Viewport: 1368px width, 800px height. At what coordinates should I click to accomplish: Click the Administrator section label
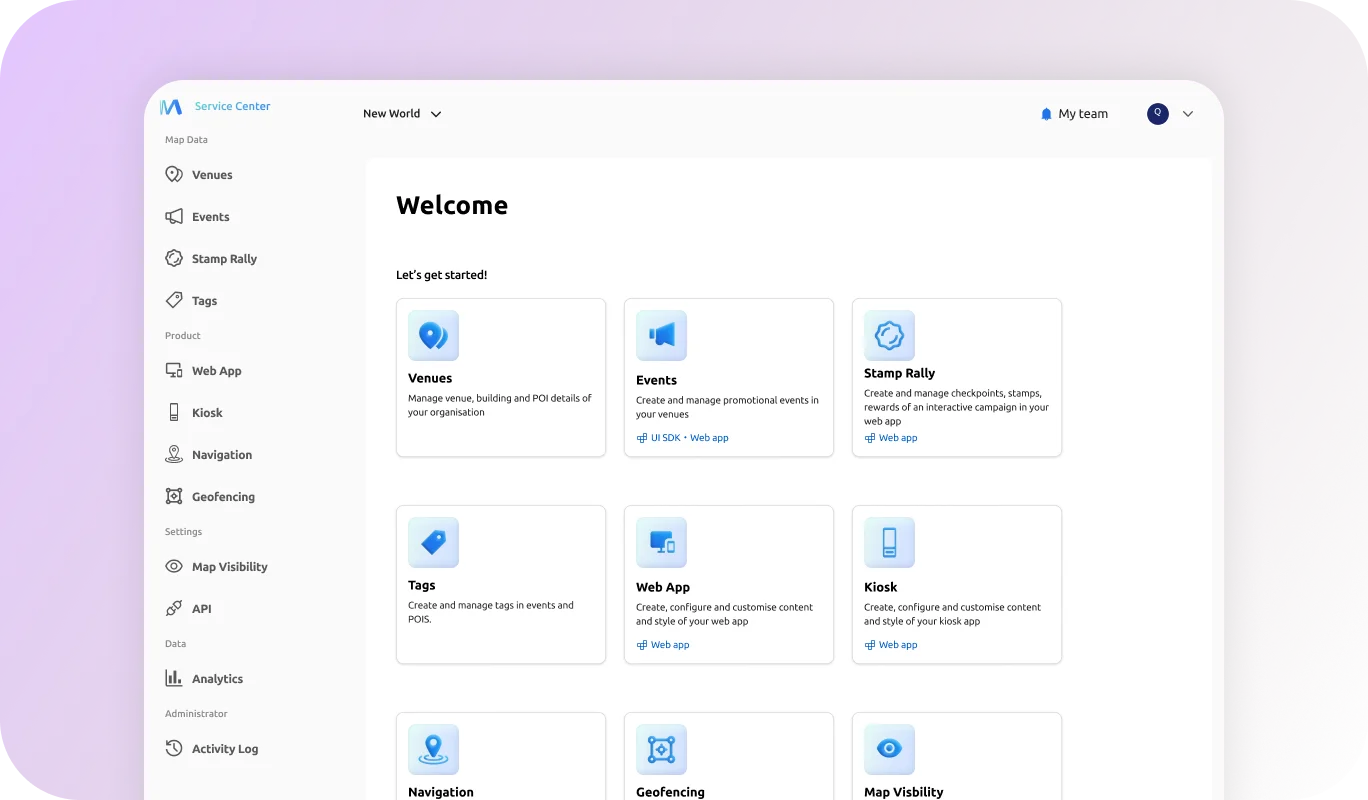[x=196, y=714]
